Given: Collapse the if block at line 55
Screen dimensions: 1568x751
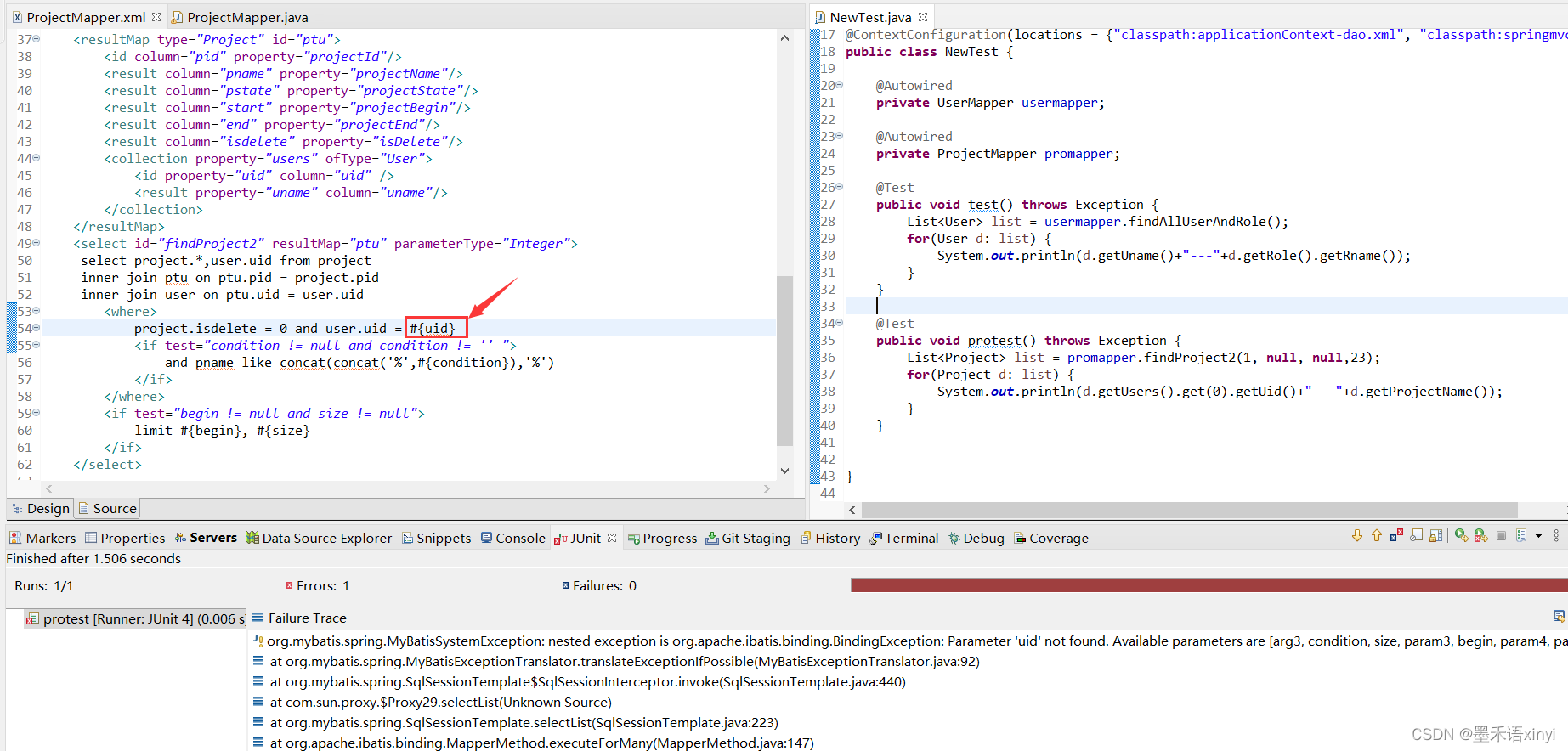Looking at the screenshot, I should 36,345.
